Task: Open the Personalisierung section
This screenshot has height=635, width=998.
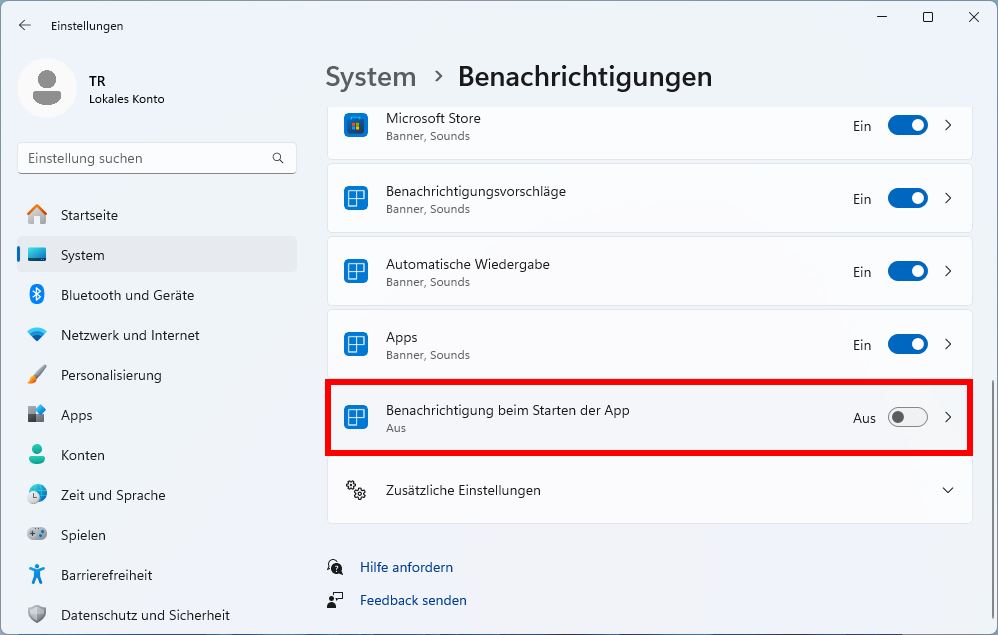Action: (x=110, y=375)
